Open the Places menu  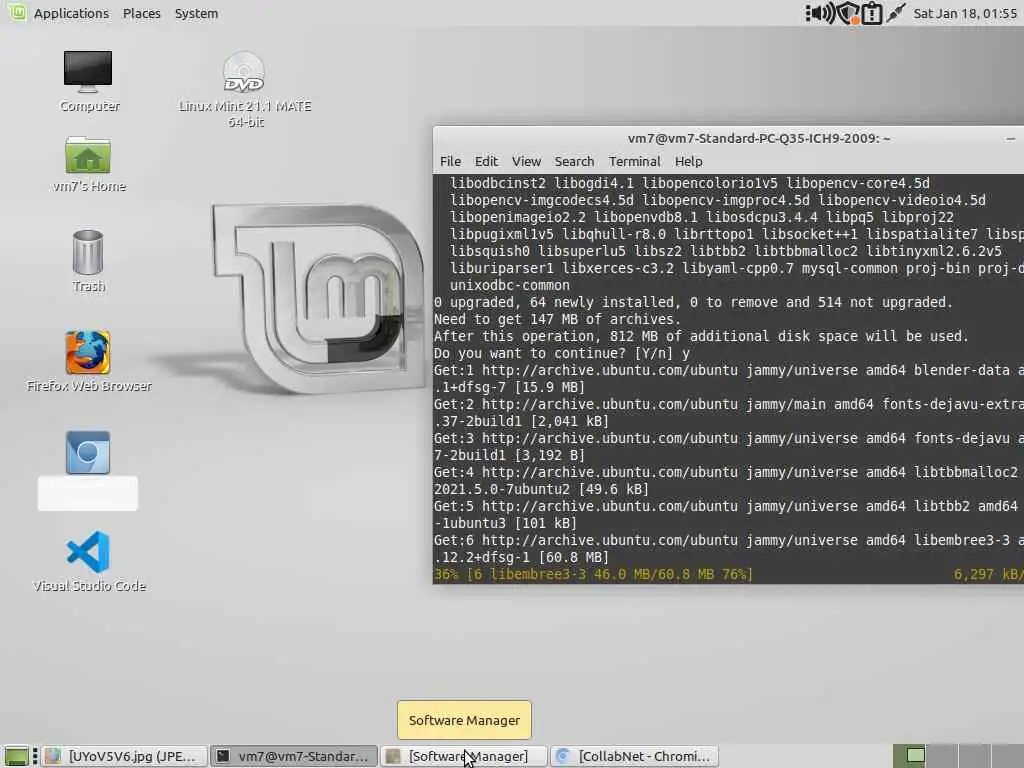click(142, 13)
